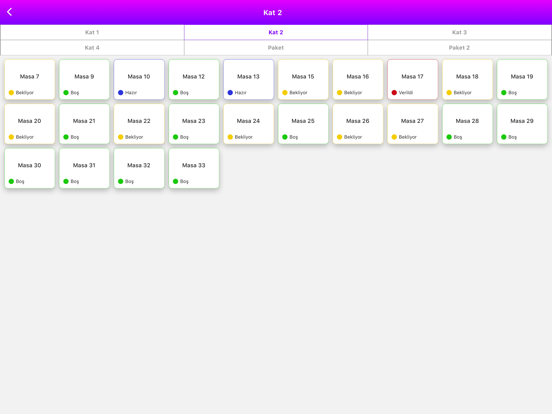Image resolution: width=552 pixels, height=414 pixels.
Task: Switch to the Kat 4 tab
Action: point(92,48)
